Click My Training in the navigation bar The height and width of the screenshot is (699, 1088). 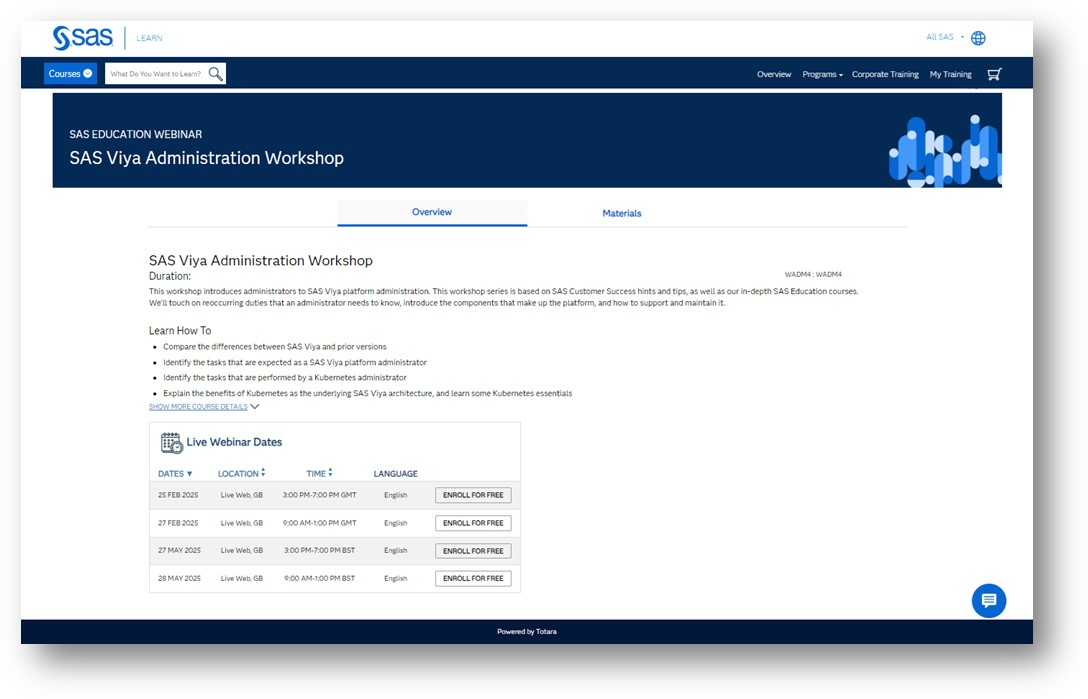949,73
